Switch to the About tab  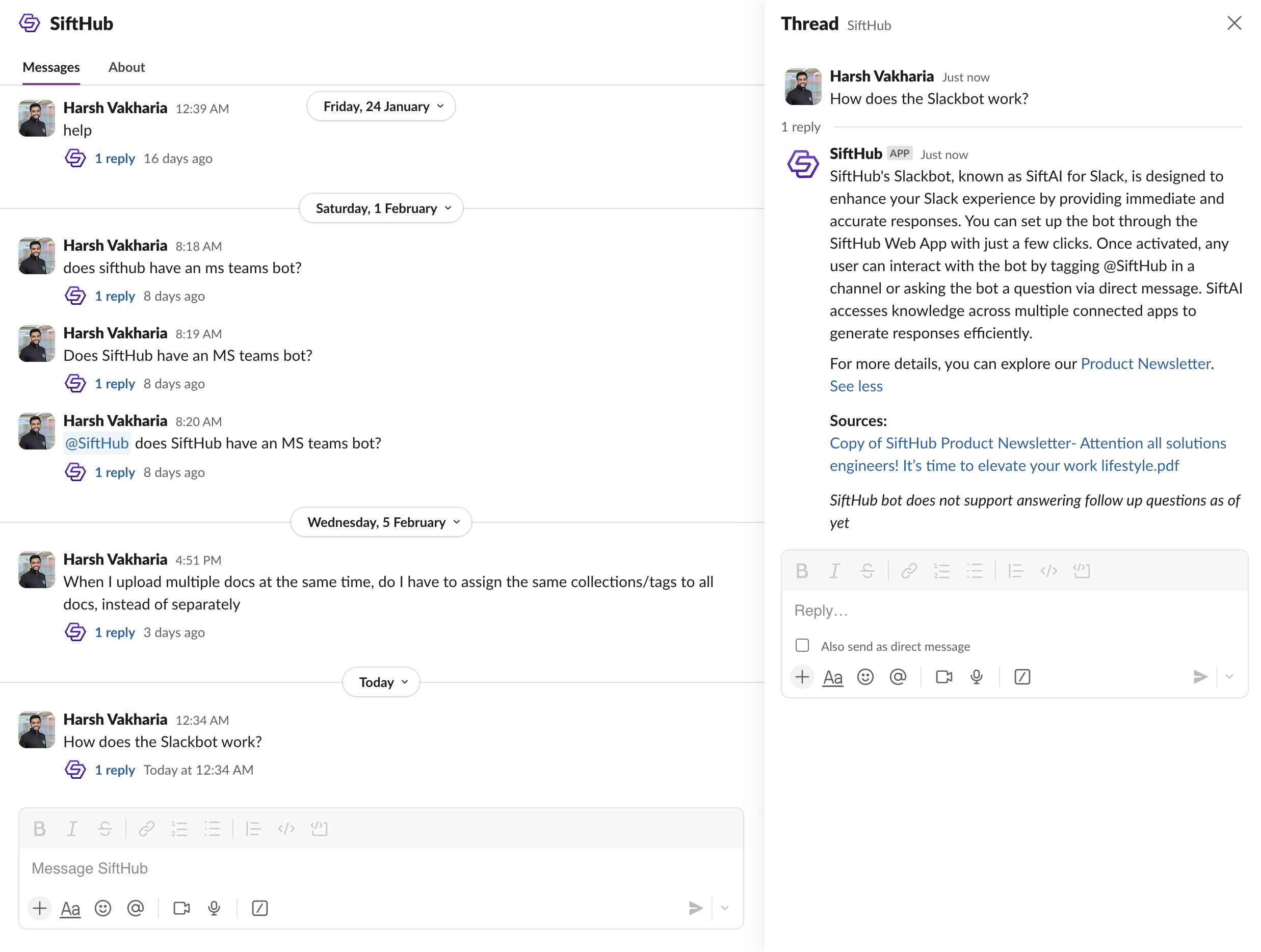coord(126,67)
